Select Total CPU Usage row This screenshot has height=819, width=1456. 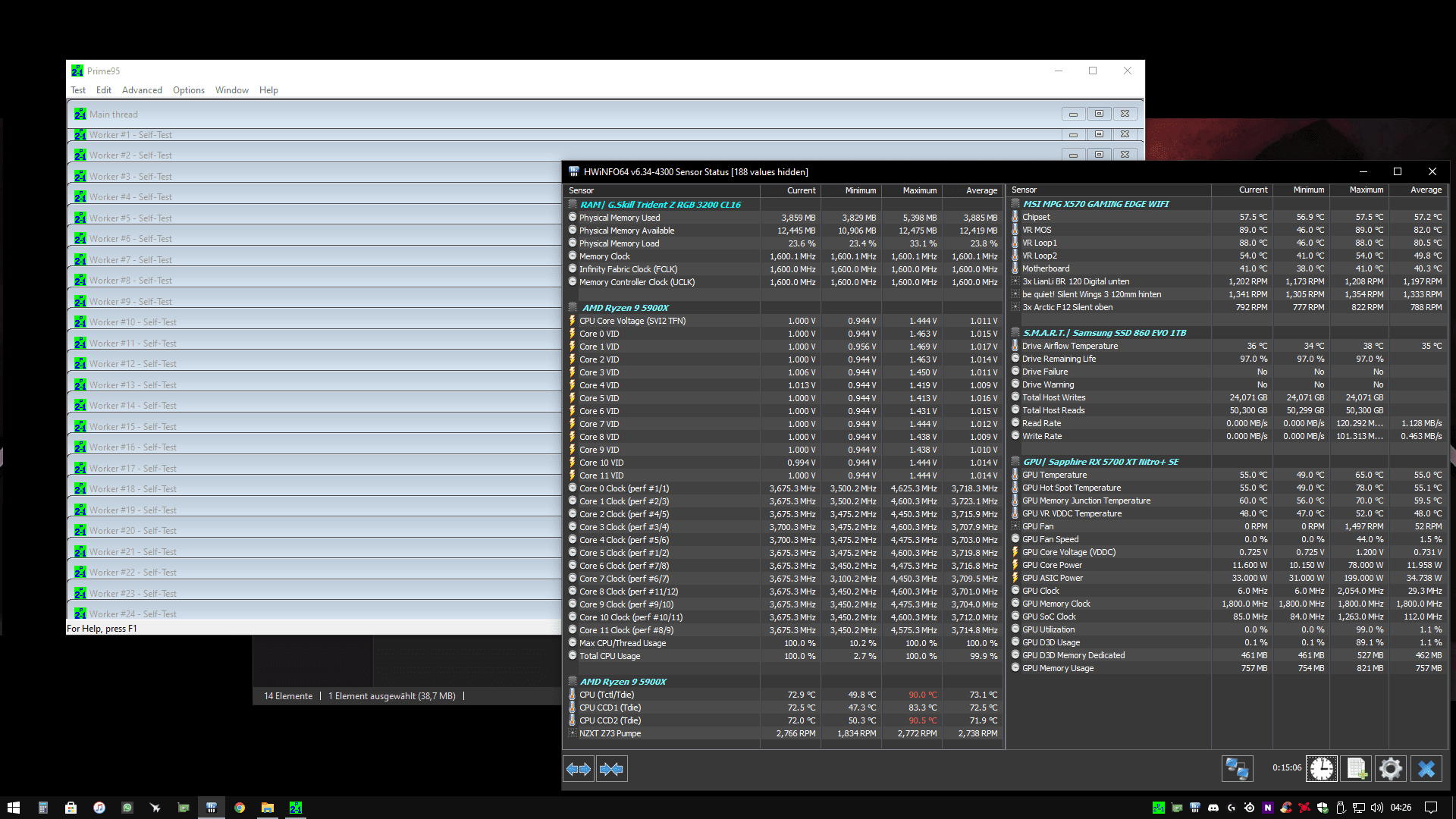(783, 656)
